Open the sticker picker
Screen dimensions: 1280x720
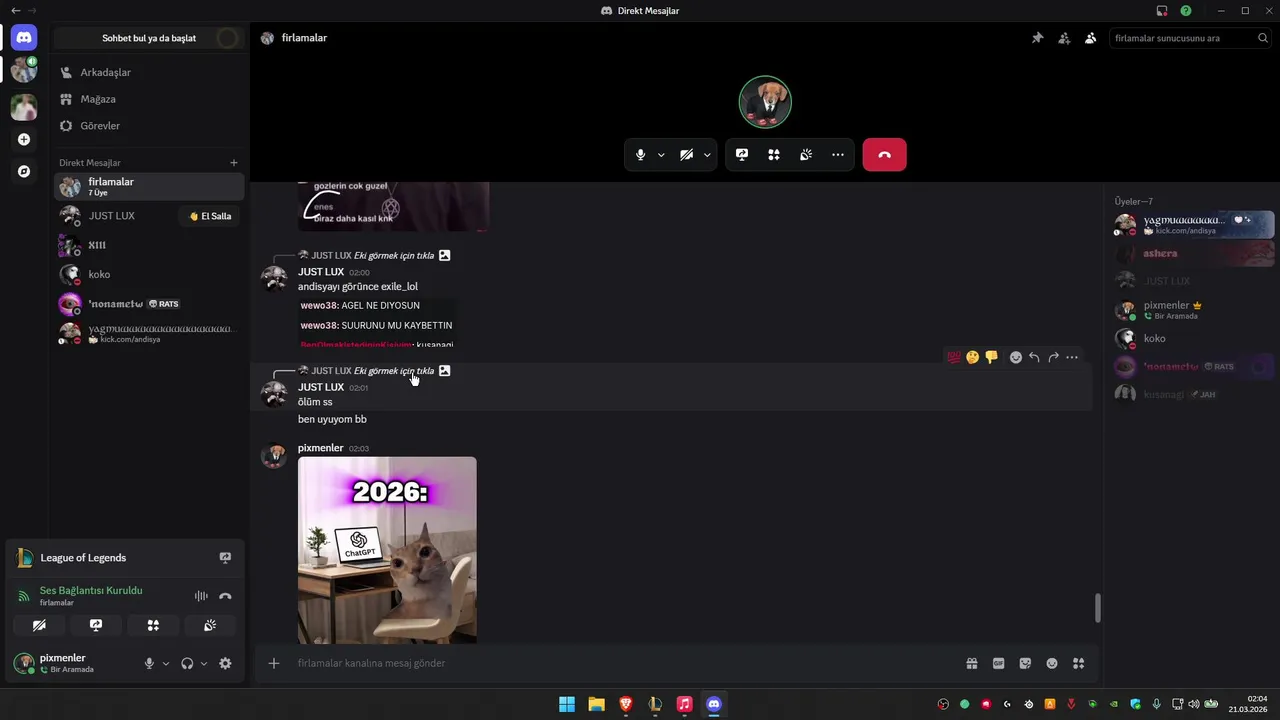click(x=1025, y=663)
